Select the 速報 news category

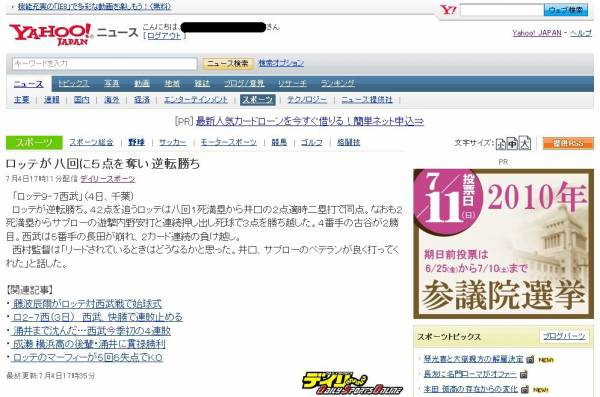click(52, 100)
